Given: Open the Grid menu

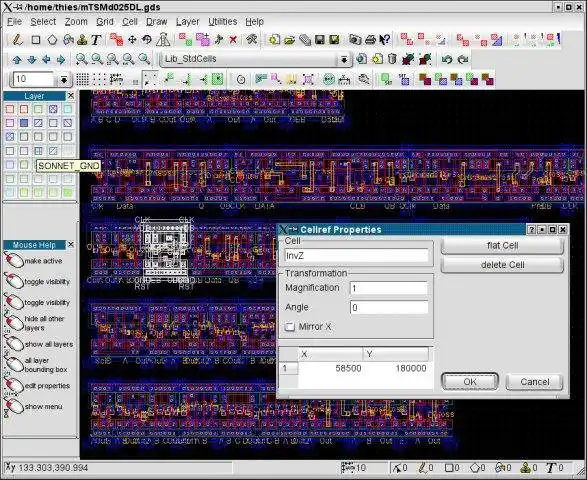Looking at the screenshot, I should click(x=105, y=22).
